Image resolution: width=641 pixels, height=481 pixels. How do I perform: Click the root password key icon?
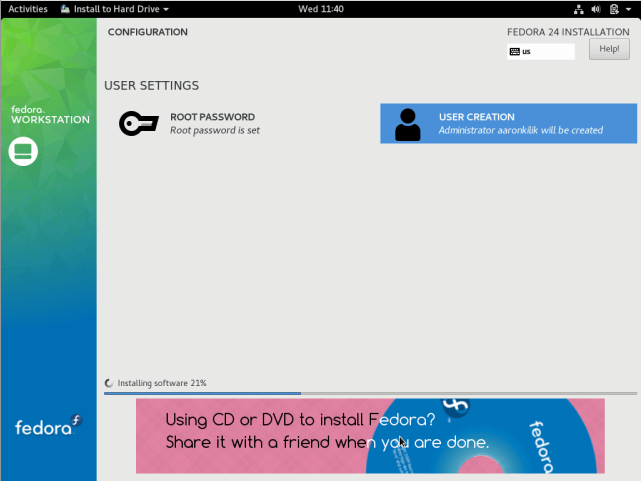(x=139, y=123)
